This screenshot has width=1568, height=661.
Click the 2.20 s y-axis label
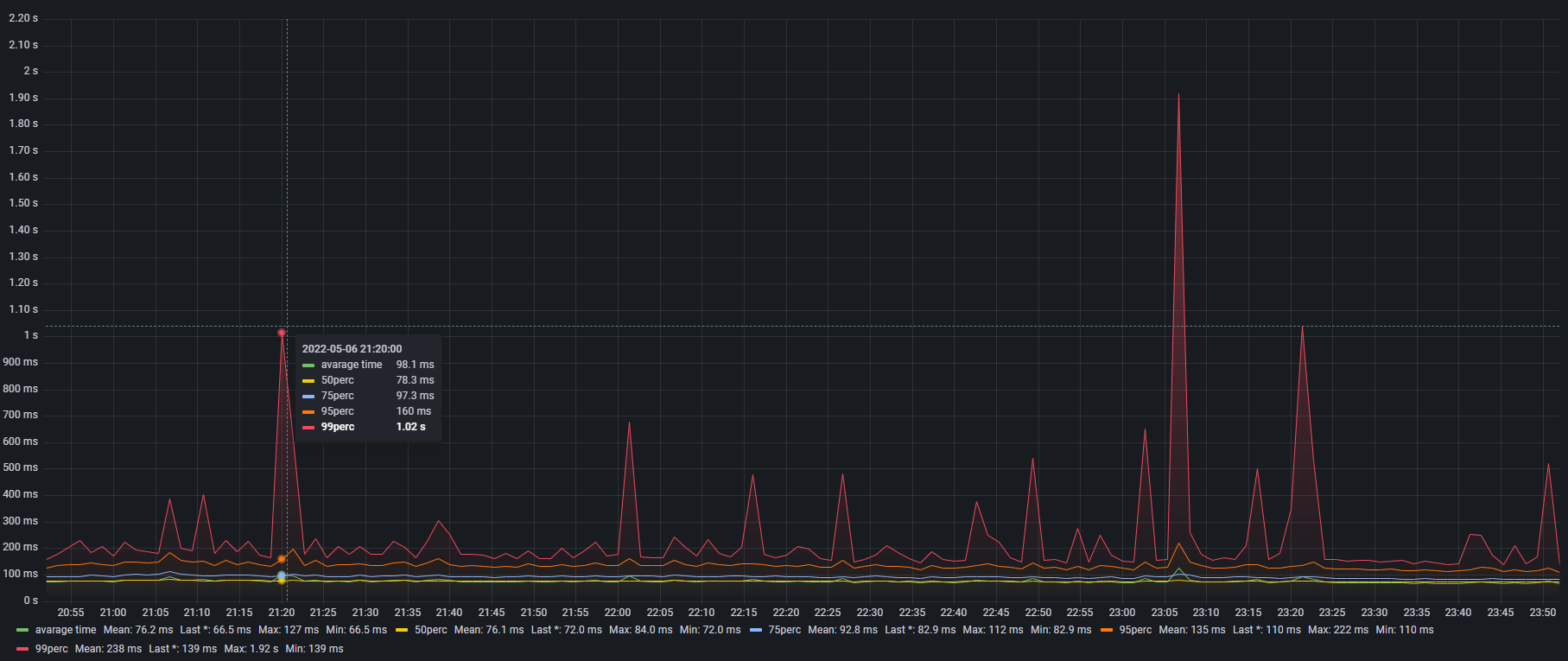pyautogui.click(x=23, y=18)
